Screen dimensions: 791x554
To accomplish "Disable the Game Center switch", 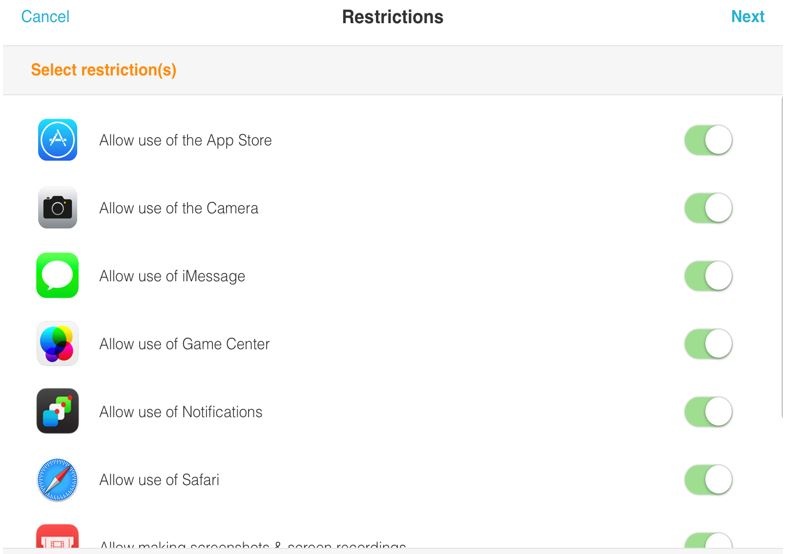I will coord(708,344).
